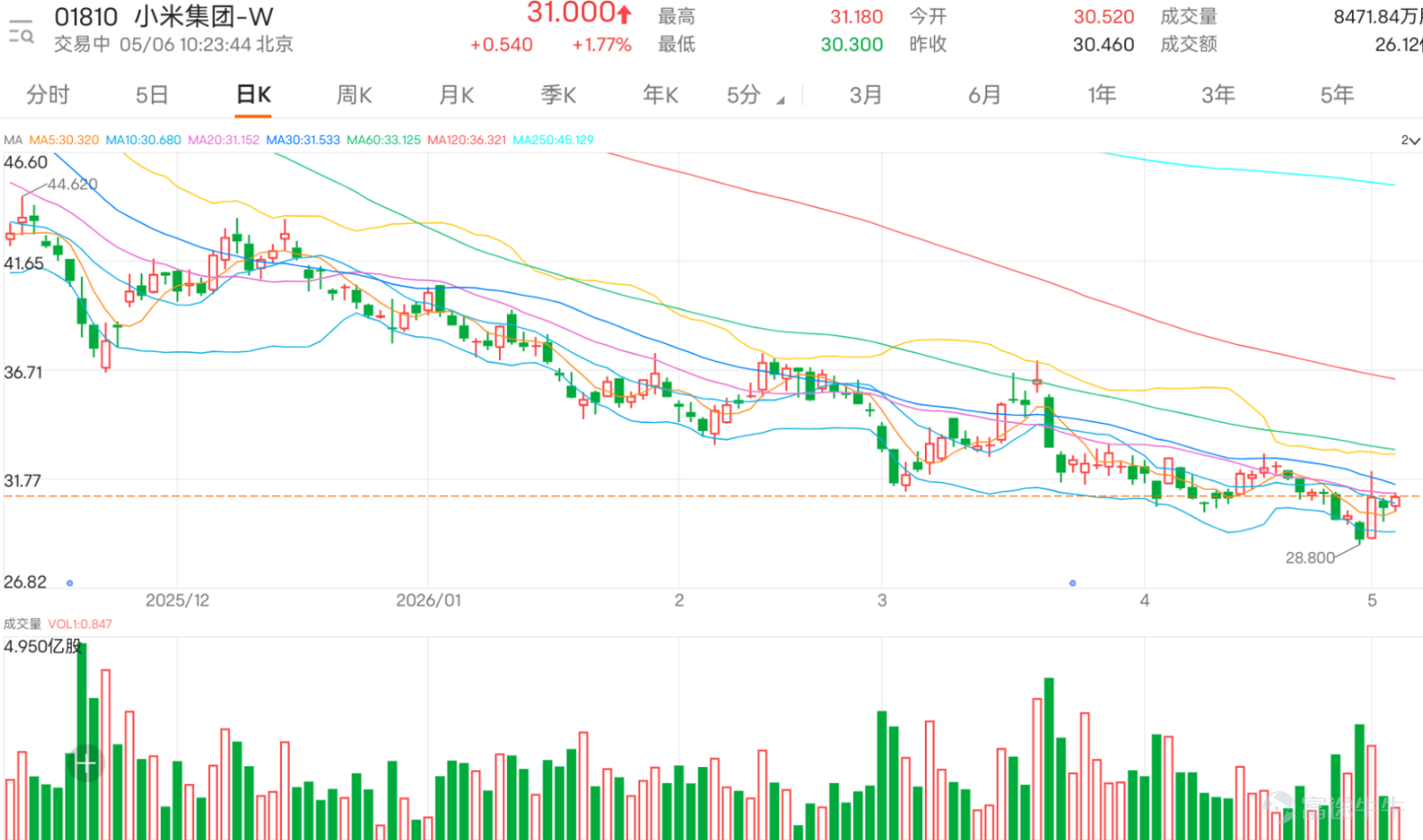Click the previous close value 30.460
1423x840 pixels.
(x=1104, y=44)
